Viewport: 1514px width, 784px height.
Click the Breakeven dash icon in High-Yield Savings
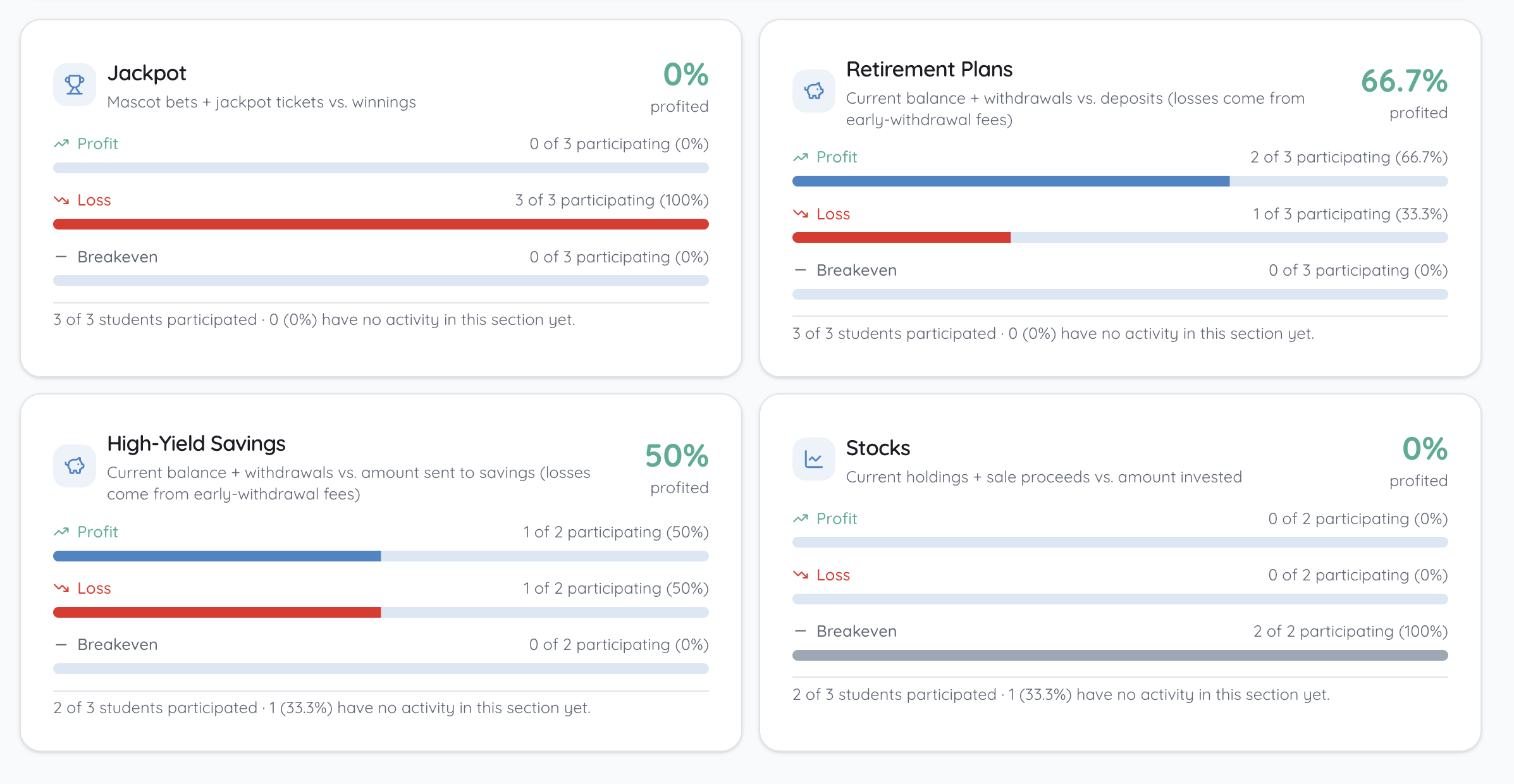pos(61,644)
